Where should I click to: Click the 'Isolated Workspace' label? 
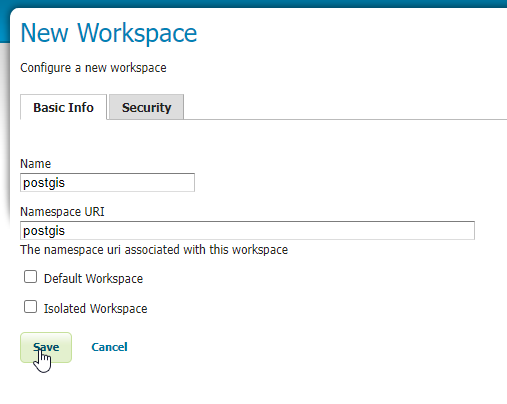96,309
